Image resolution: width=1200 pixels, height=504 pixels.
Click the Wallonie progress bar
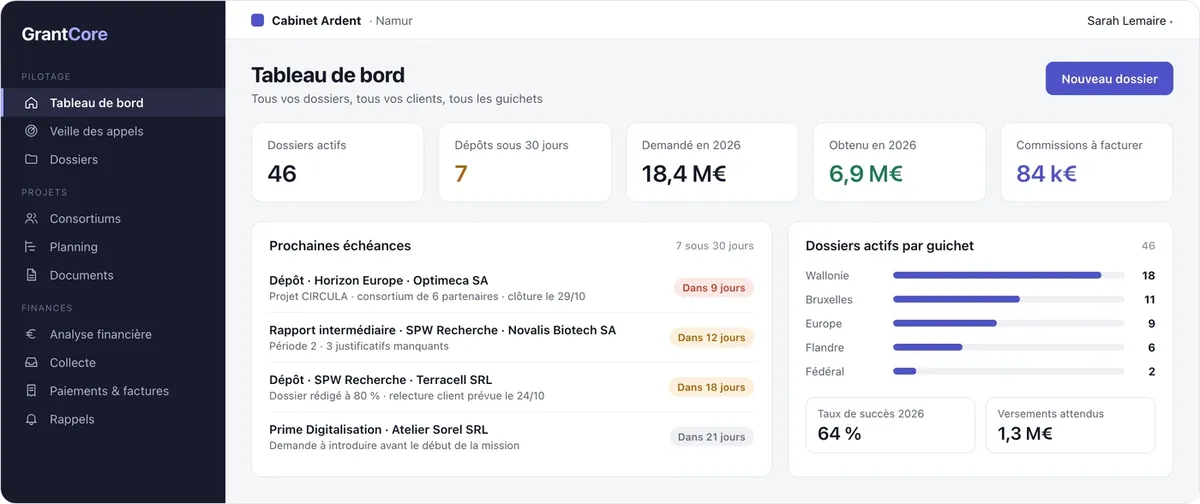pos(1008,275)
